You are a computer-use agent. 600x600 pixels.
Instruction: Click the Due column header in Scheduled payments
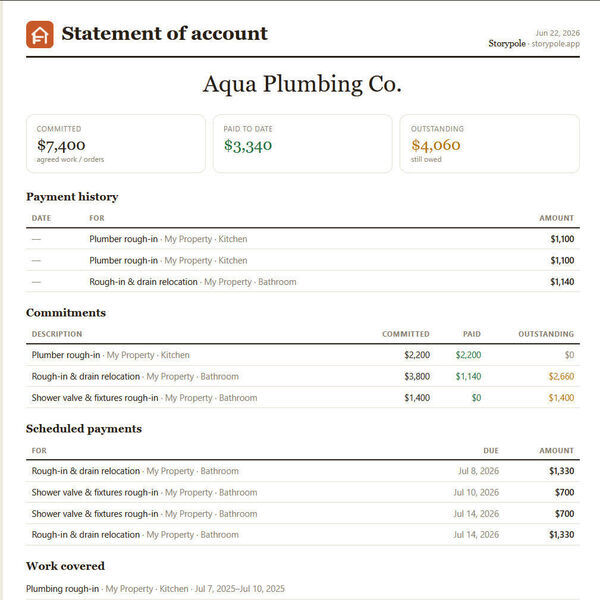(x=491, y=451)
